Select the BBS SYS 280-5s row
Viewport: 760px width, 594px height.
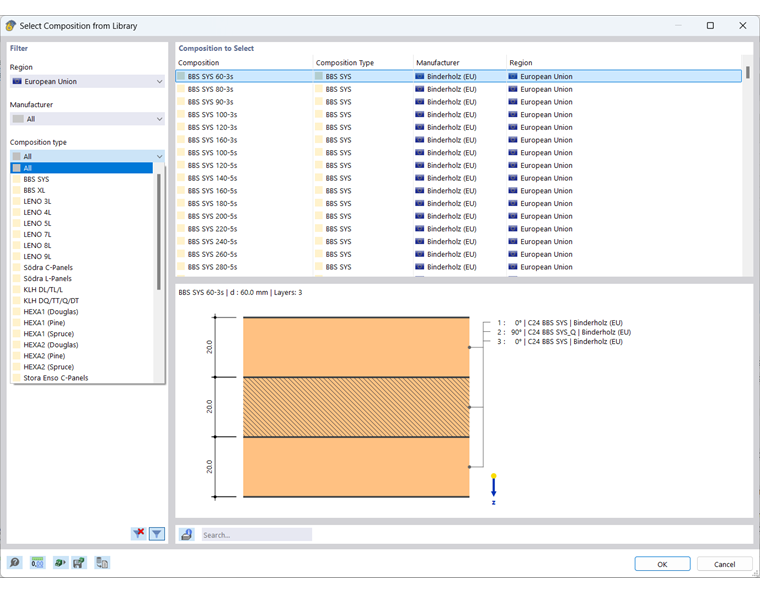(x=458, y=267)
